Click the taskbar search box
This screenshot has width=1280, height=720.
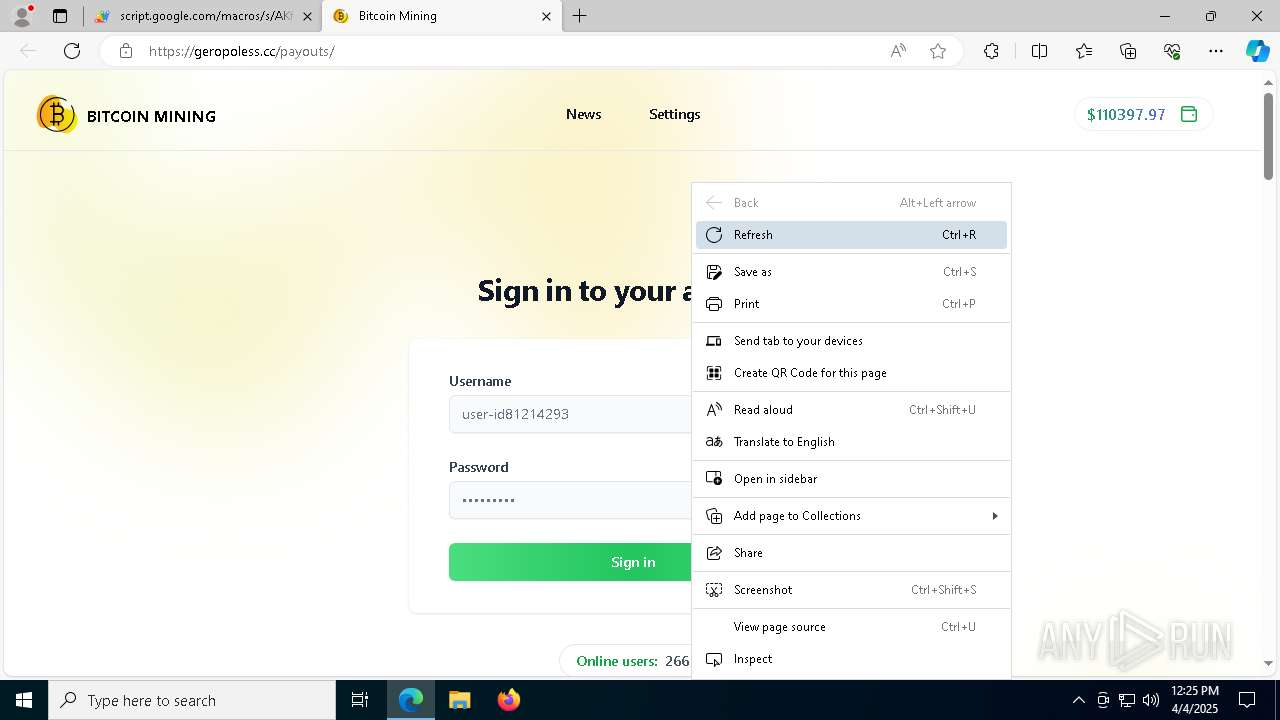(192, 700)
